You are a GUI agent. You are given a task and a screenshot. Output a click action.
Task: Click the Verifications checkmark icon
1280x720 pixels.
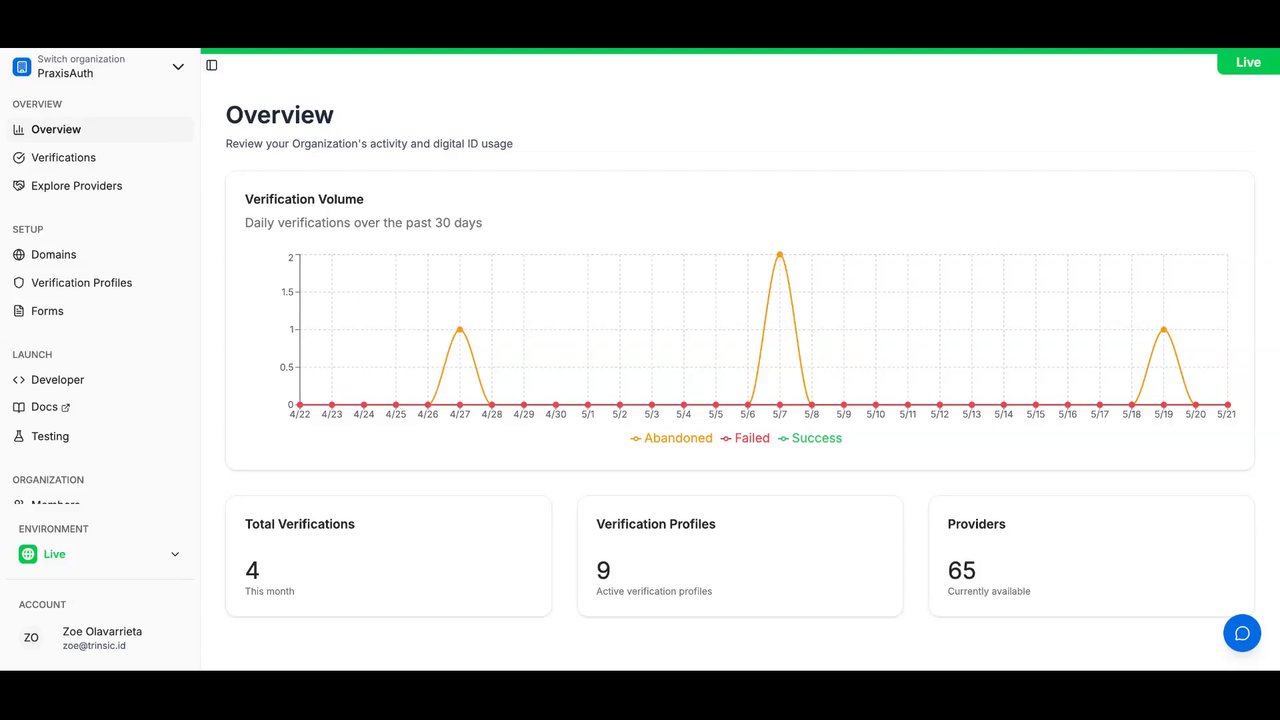pos(19,158)
